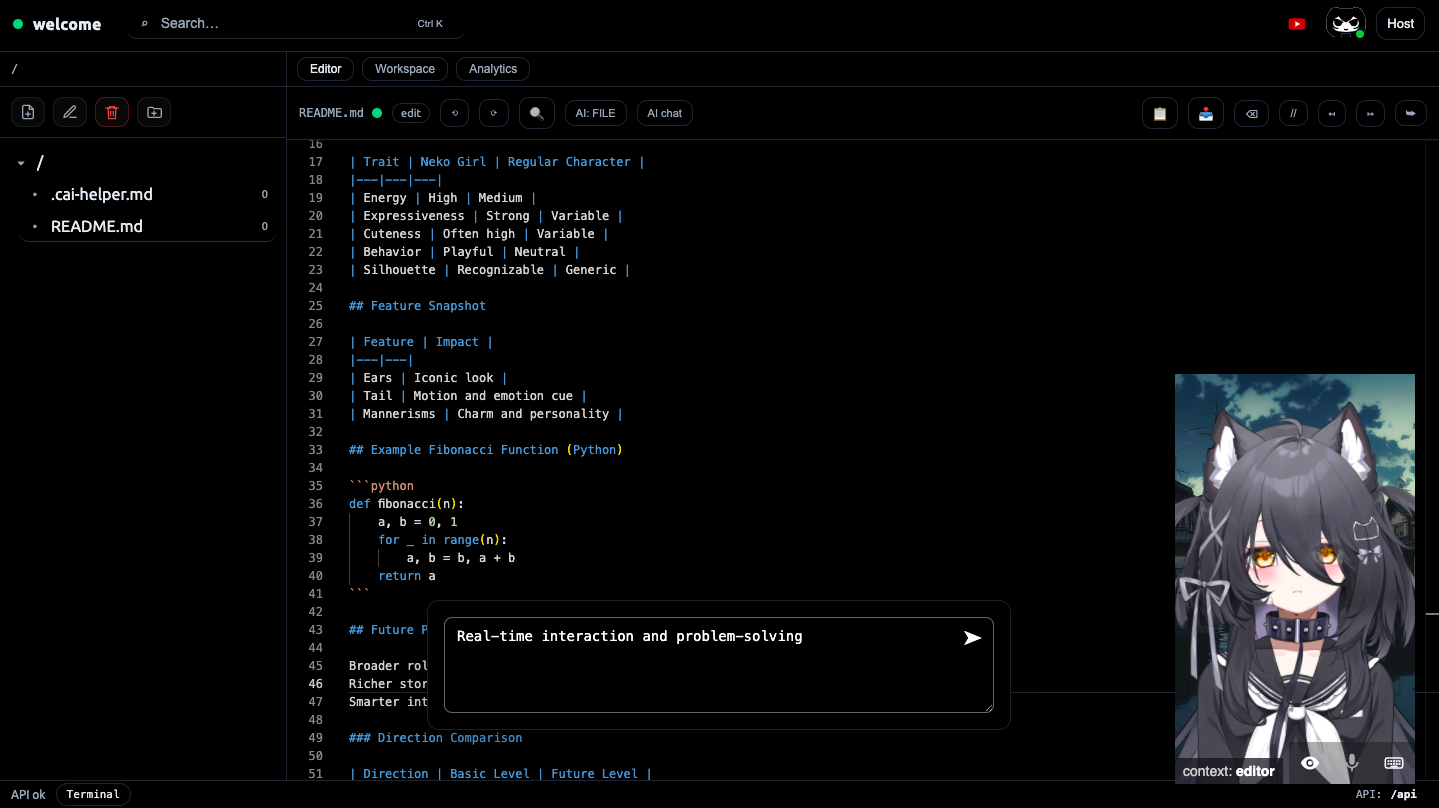
Task: Click the 'API: /api' status text
Action: click(x=1386, y=795)
